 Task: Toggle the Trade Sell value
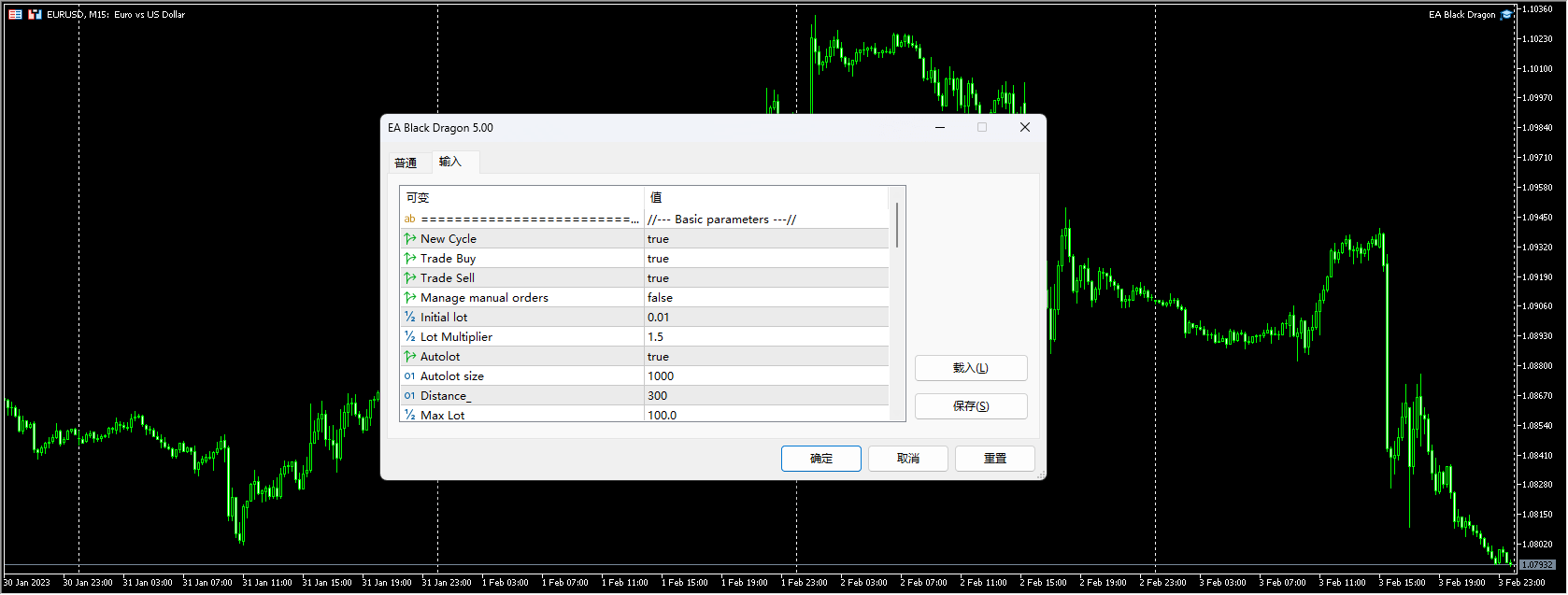point(765,278)
